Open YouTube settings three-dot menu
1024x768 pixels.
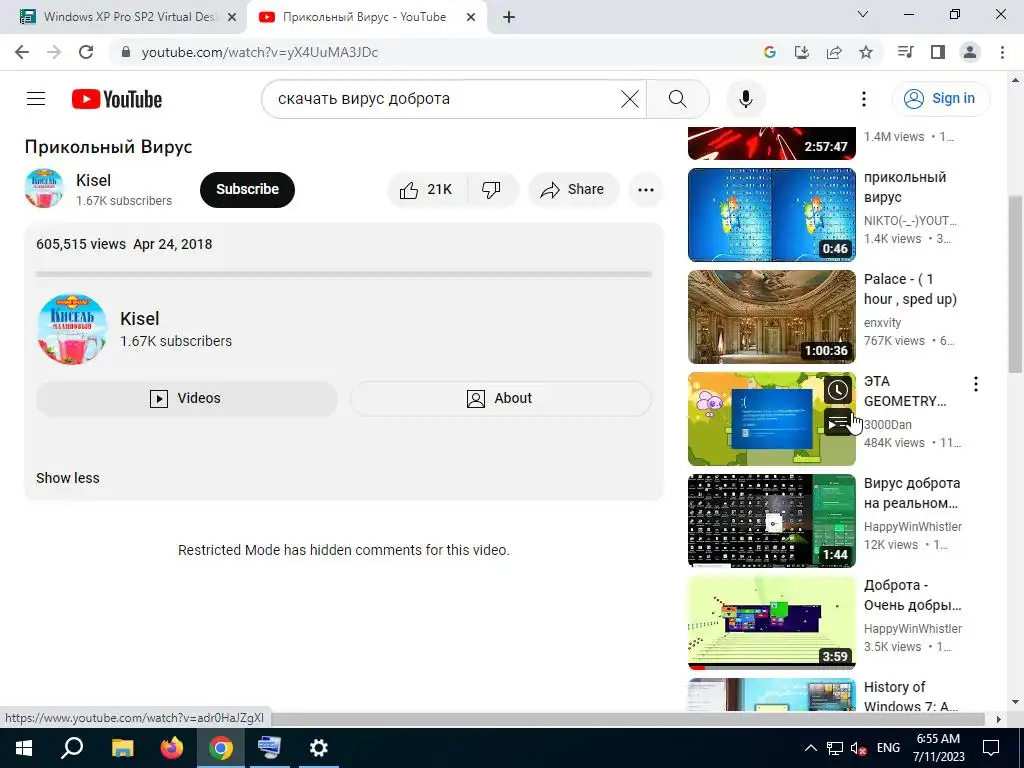[x=863, y=99]
